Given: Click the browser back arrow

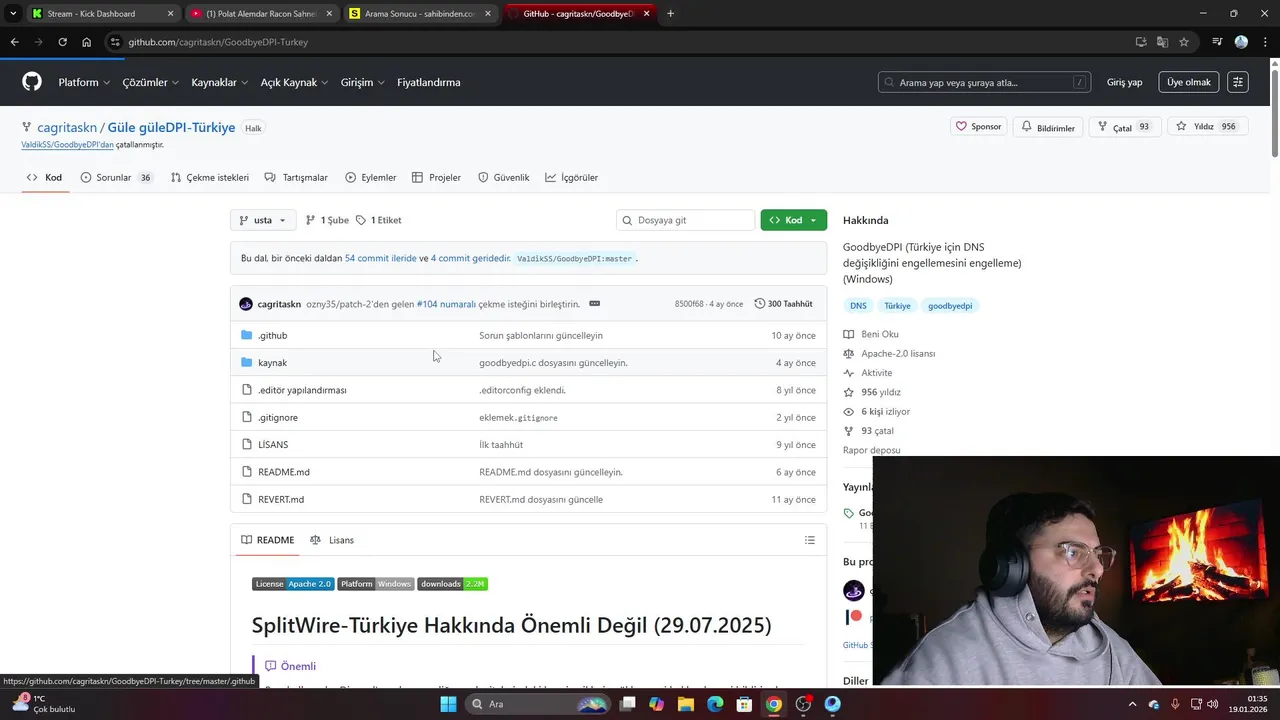Looking at the screenshot, I should click(14, 42).
